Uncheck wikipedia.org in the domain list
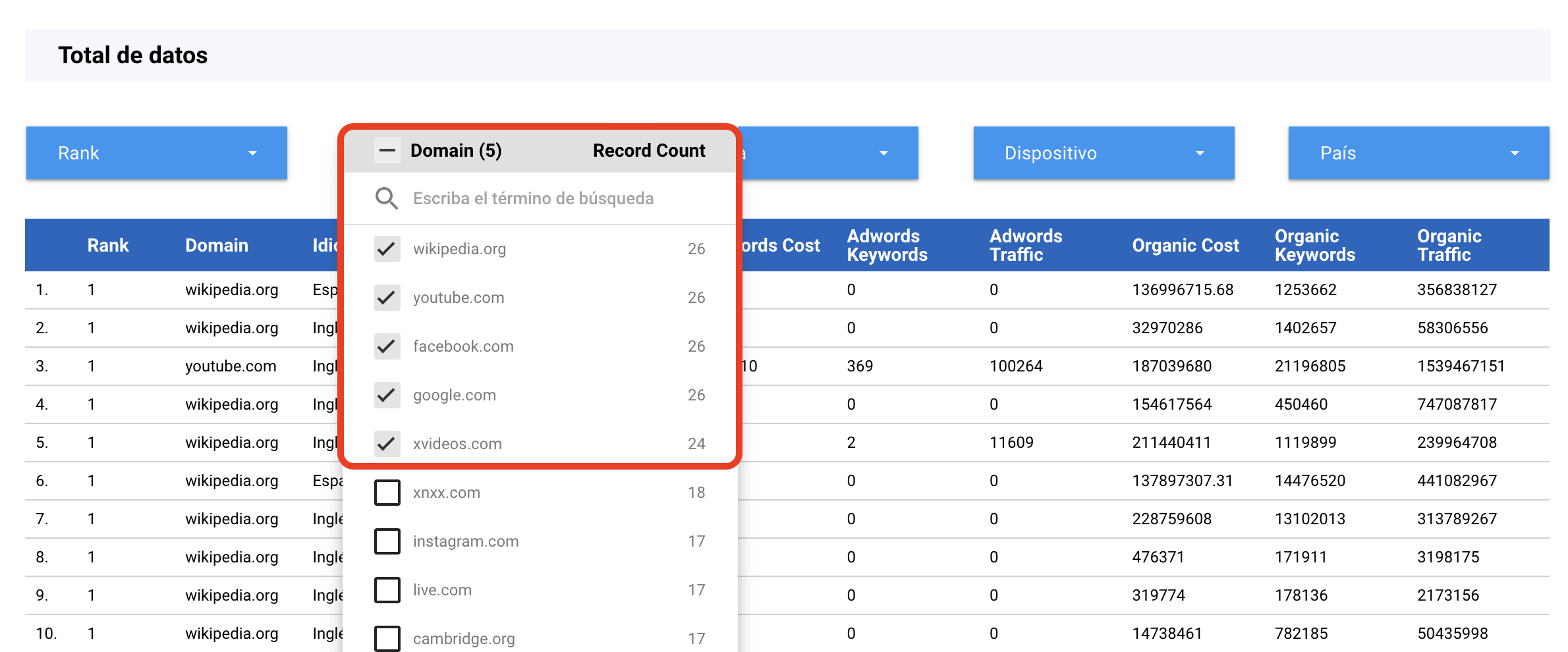Viewport: 1568px width, 652px height. click(x=387, y=249)
